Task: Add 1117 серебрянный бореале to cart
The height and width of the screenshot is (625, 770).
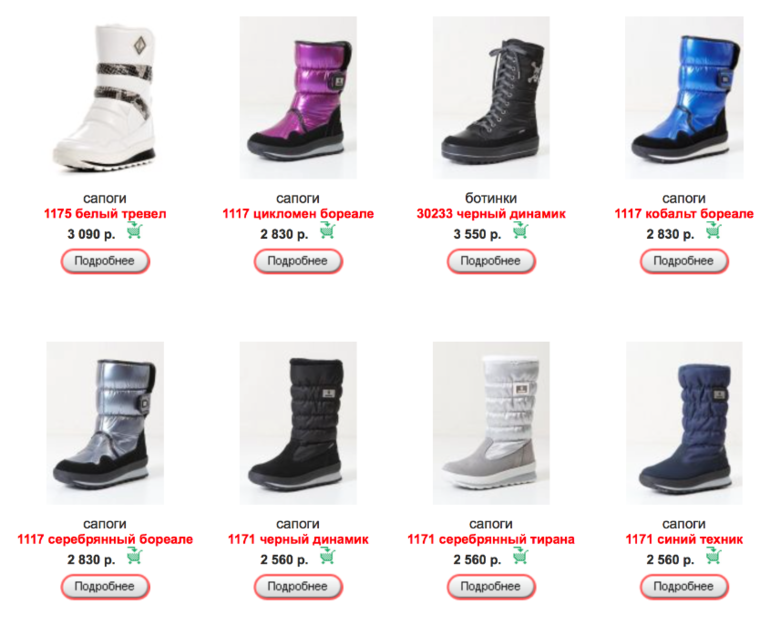Action: pos(135,555)
